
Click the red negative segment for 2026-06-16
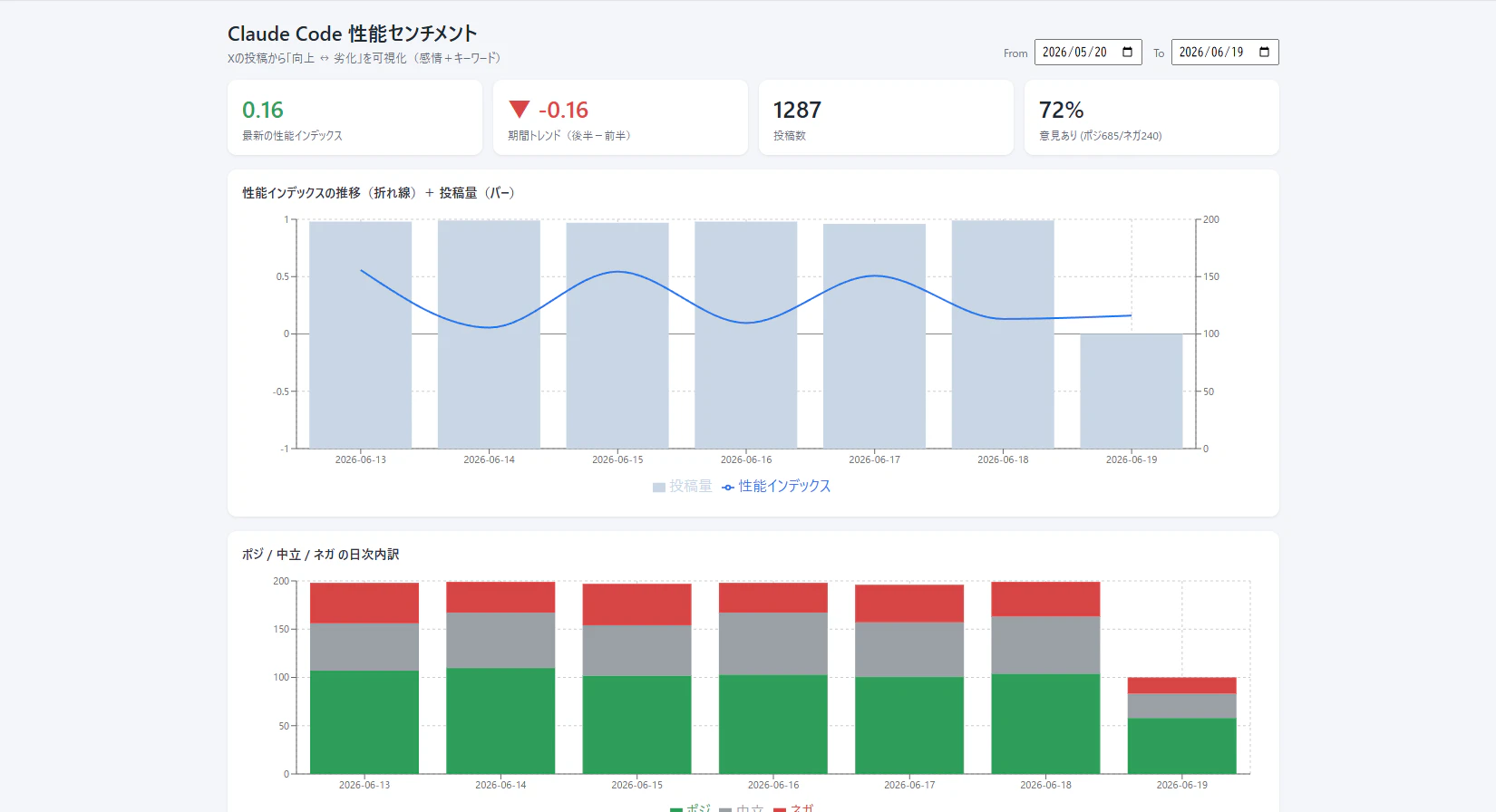point(773,598)
